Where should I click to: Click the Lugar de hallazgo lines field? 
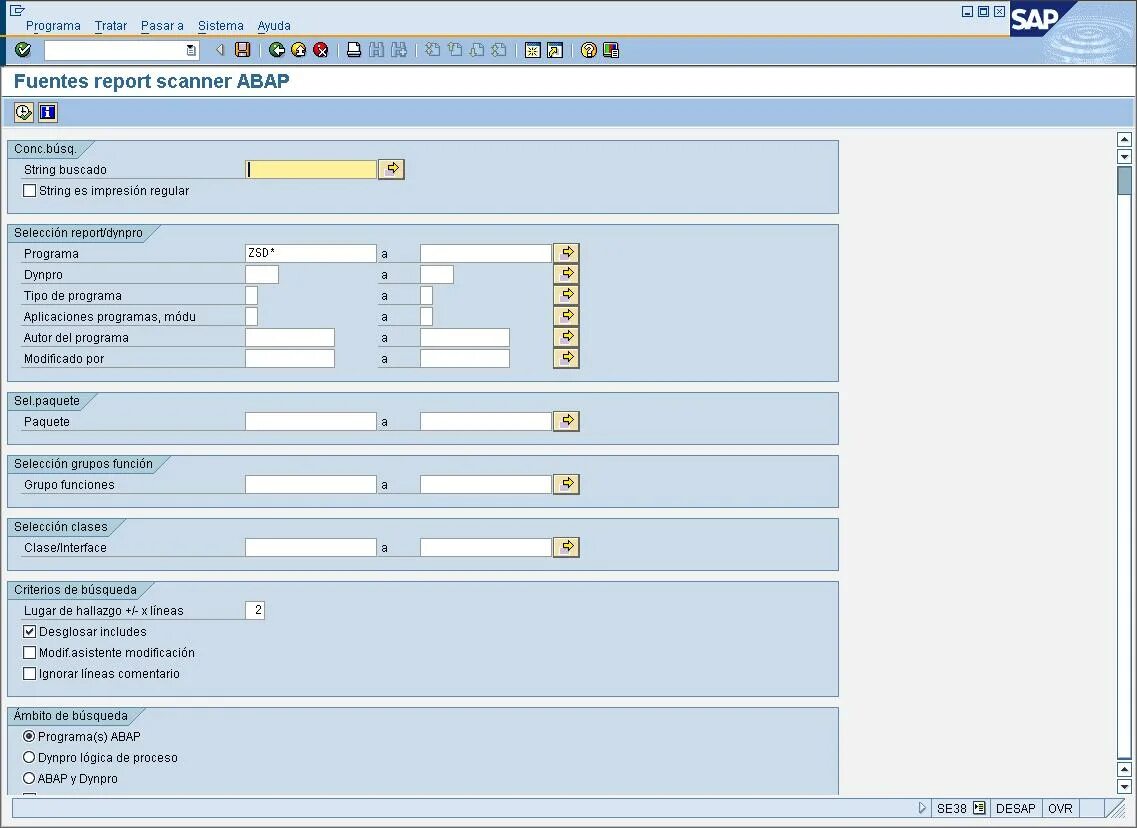coord(255,610)
